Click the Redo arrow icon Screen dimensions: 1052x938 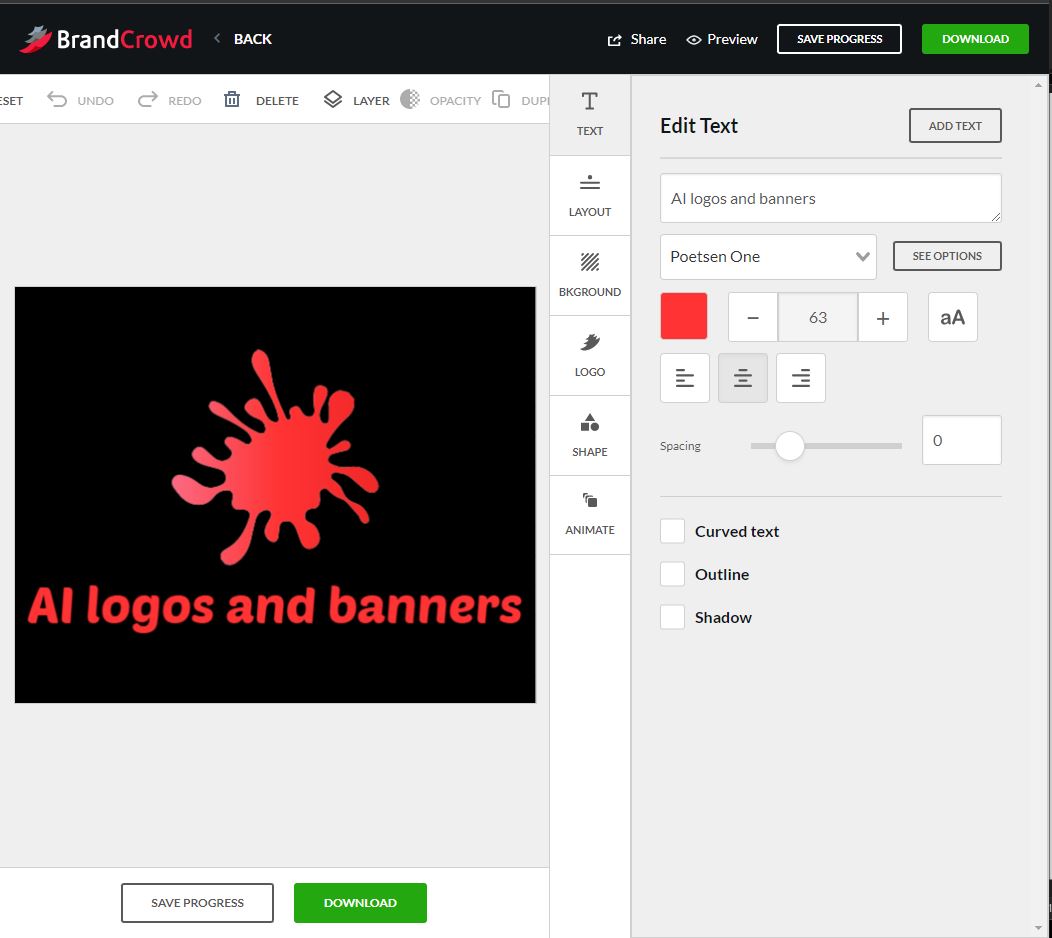click(x=148, y=99)
